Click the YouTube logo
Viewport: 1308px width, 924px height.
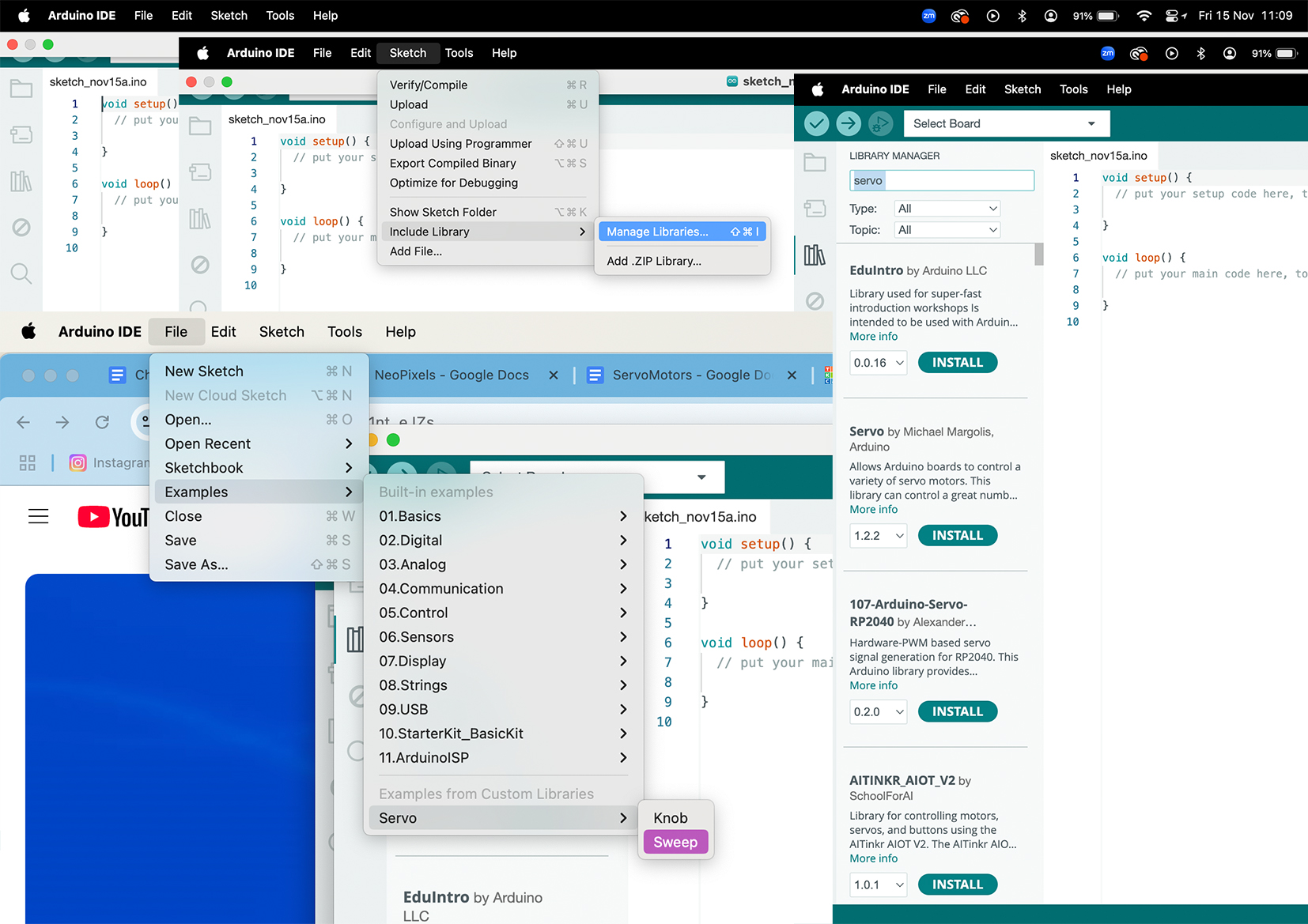click(x=113, y=517)
